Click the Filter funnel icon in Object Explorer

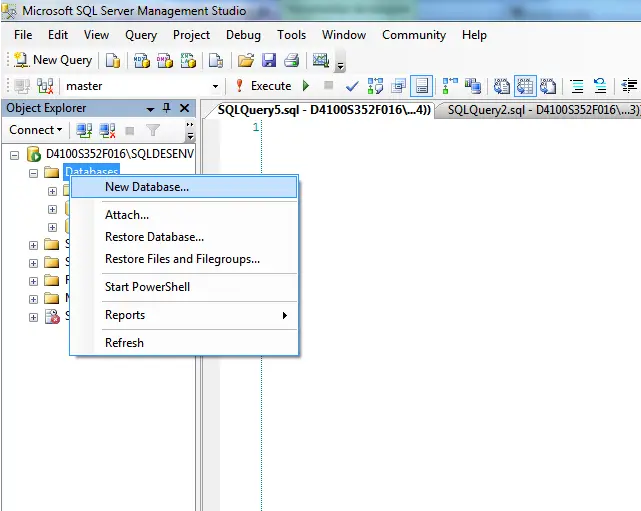(x=153, y=130)
